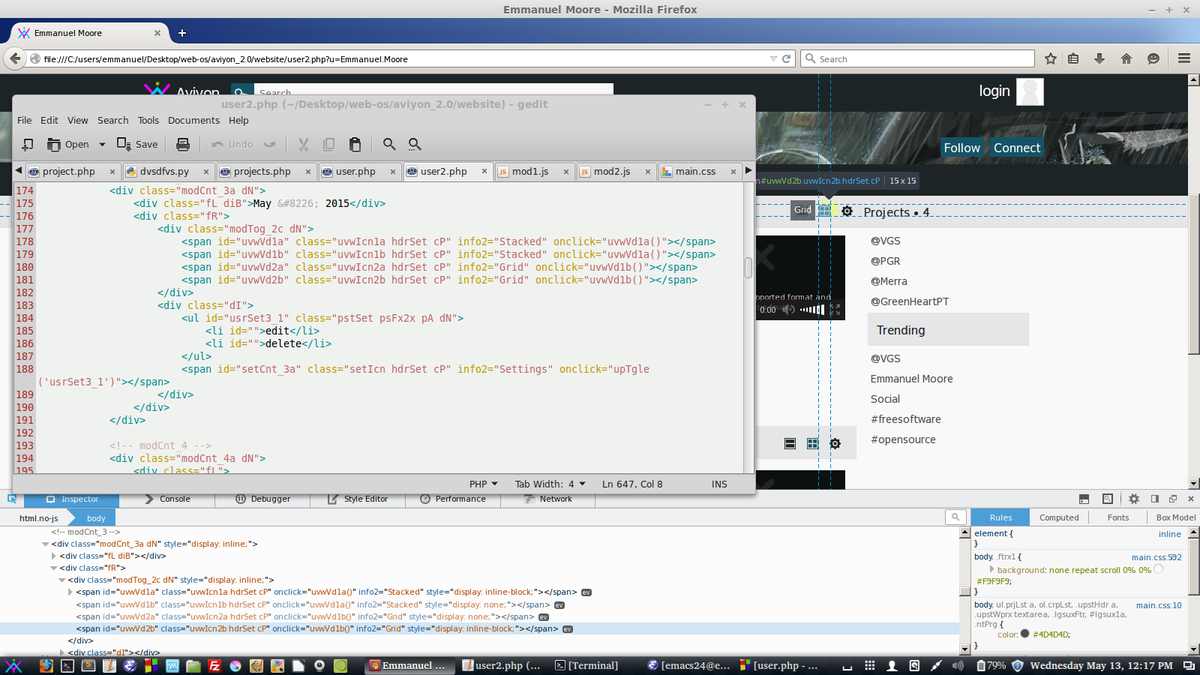Open the Documents menu in gedit
The width and height of the screenshot is (1200, 675).
click(194, 120)
